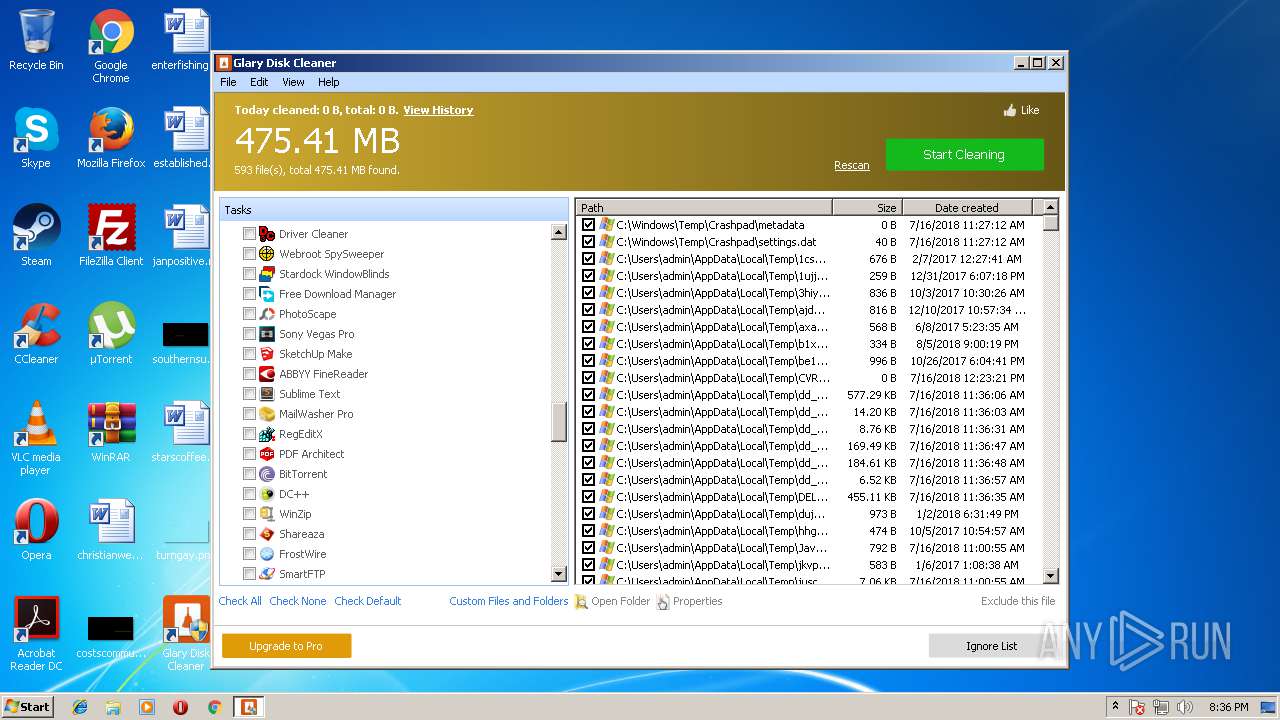Image resolution: width=1280 pixels, height=720 pixels.
Task: Click the FrostWire task icon
Action: (267, 554)
